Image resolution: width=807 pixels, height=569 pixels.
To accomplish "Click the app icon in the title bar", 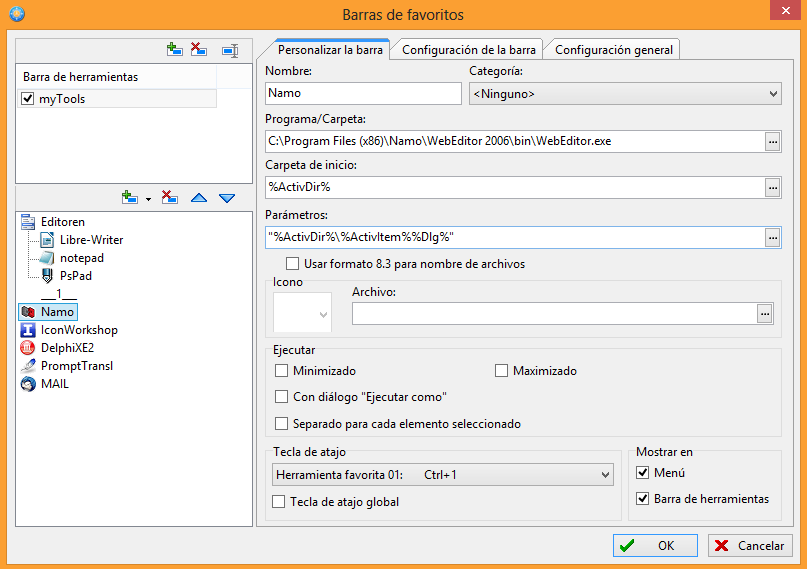I will click(17, 14).
